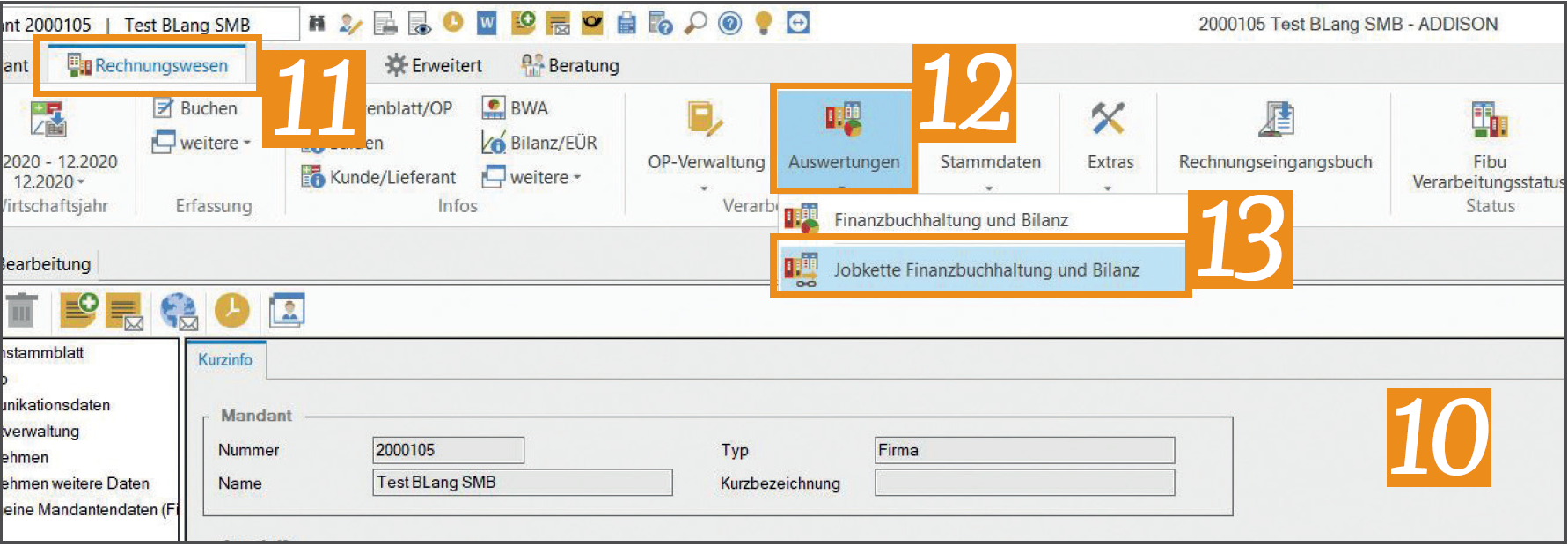This screenshot has height=546, width=1568.
Task: Click the Name field with Test BLang SMB
Action: point(523,483)
